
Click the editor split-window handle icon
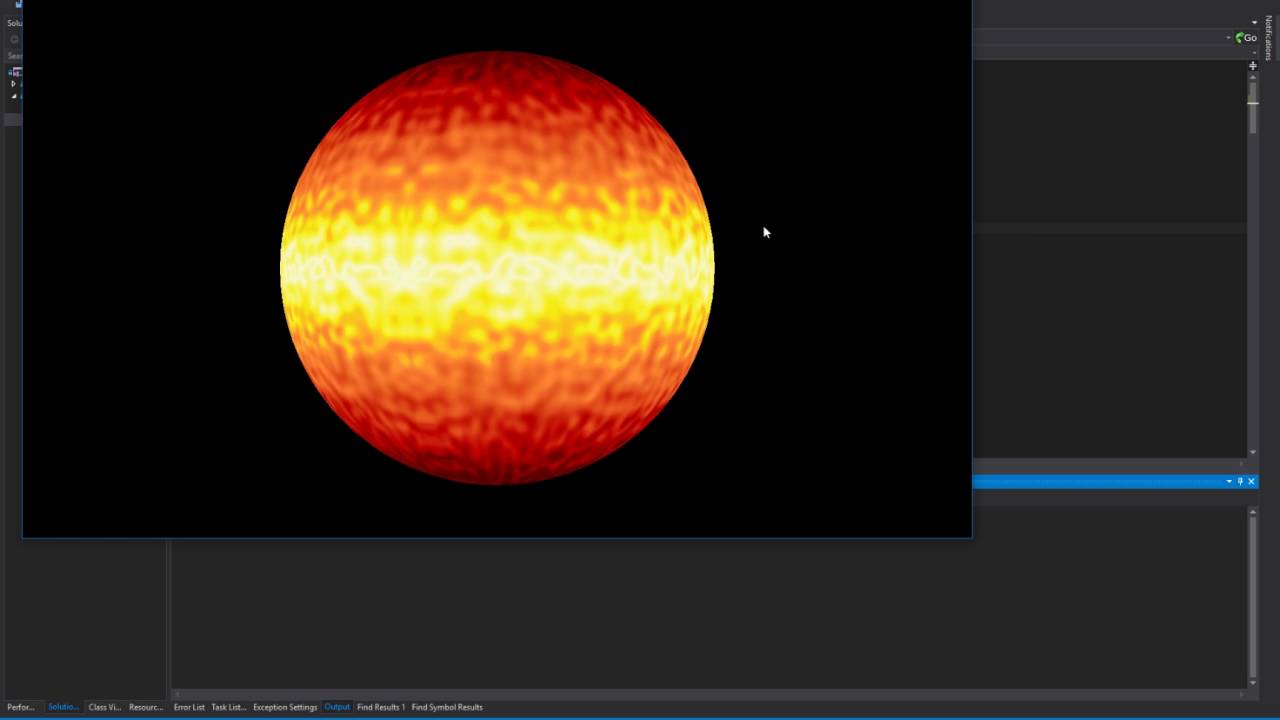click(1252, 66)
